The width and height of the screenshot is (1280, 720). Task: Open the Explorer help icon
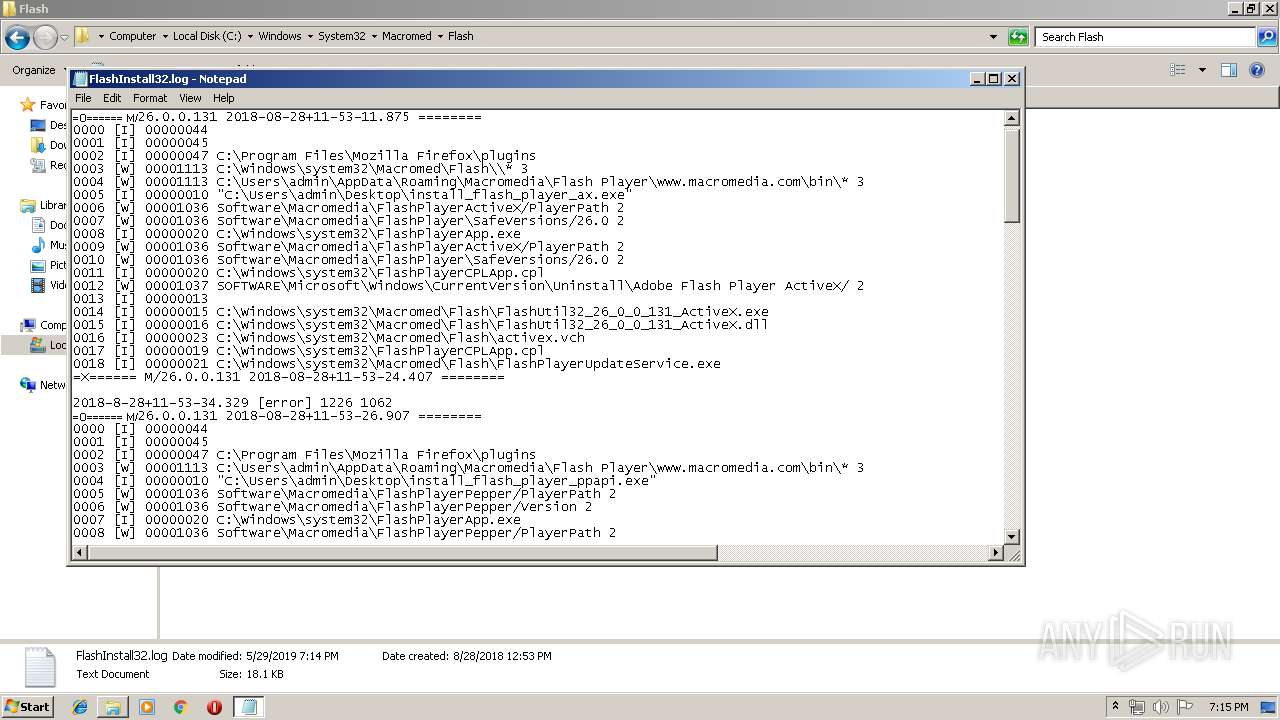(x=1258, y=70)
